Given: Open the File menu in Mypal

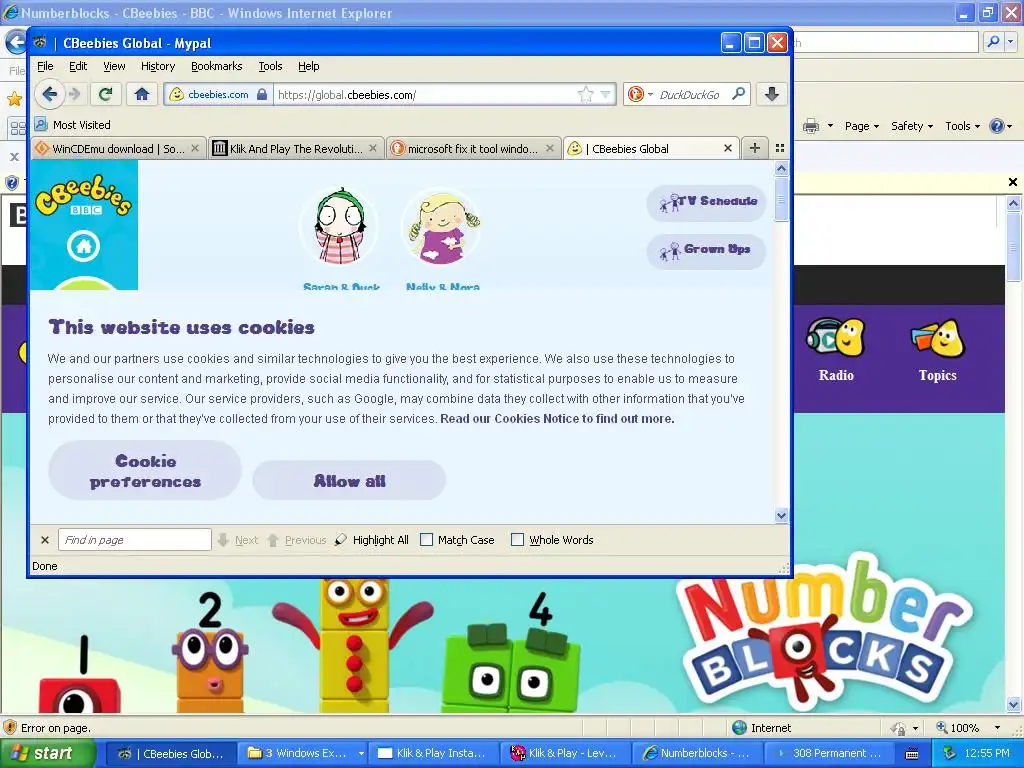Looking at the screenshot, I should 45,66.
